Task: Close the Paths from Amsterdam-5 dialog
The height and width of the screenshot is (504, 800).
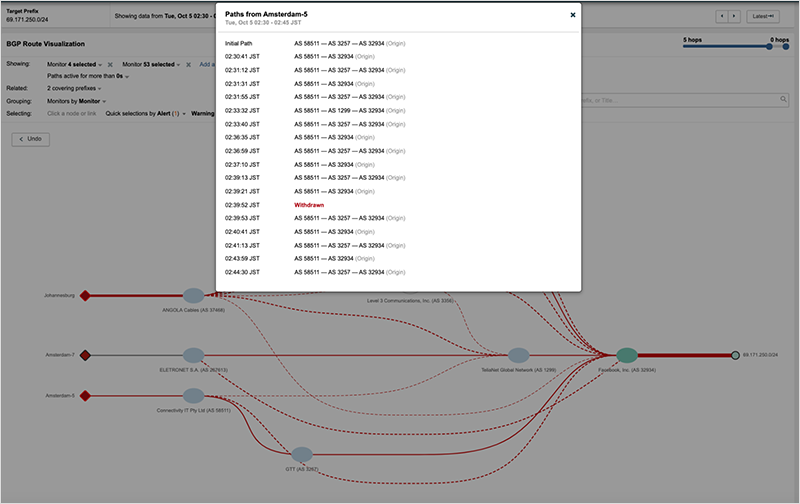Action: [x=573, y=15]
